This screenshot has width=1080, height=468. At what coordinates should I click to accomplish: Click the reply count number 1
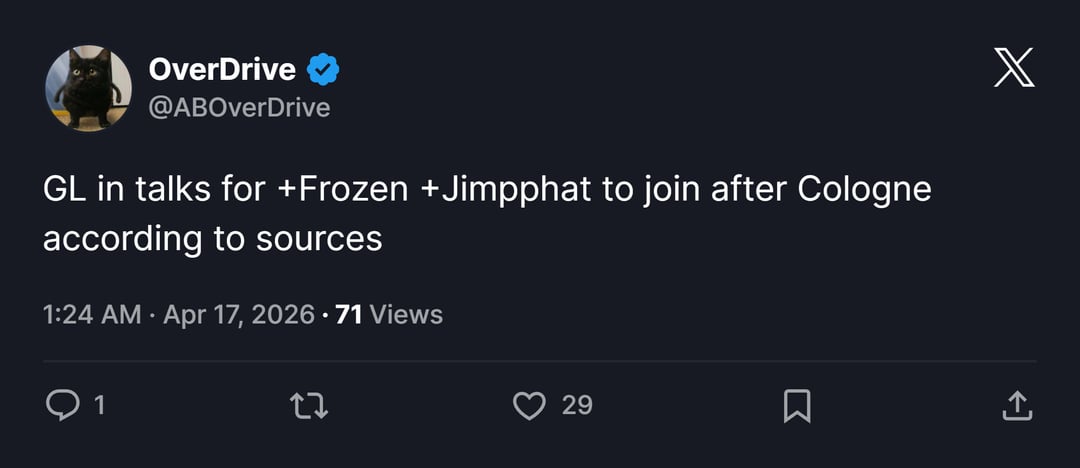(x=99, y=405)
